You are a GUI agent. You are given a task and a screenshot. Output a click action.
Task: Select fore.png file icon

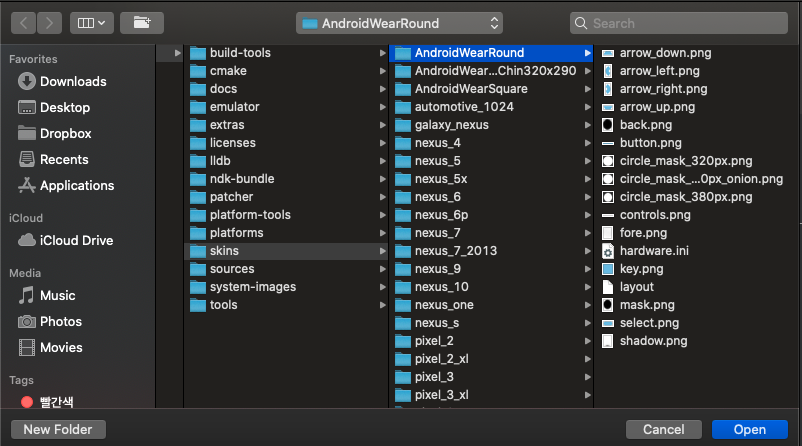click(608, 233)
